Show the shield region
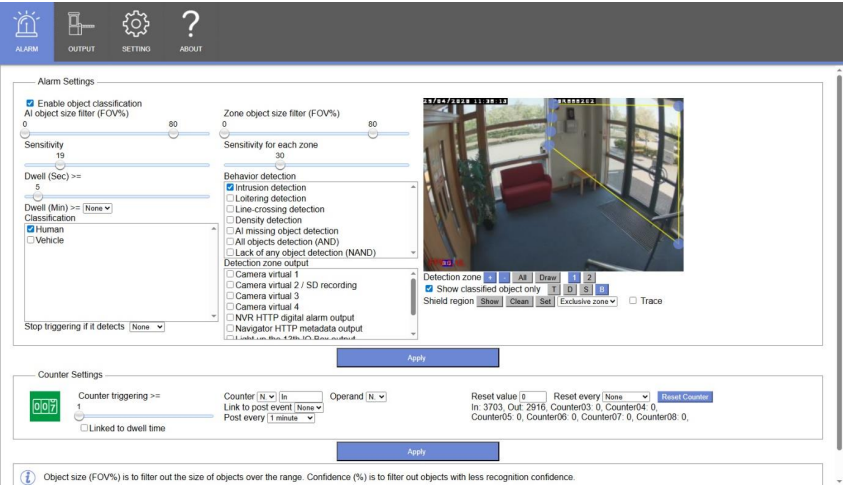The height and width of the screenshot is (486, 846). click(489, 302)
